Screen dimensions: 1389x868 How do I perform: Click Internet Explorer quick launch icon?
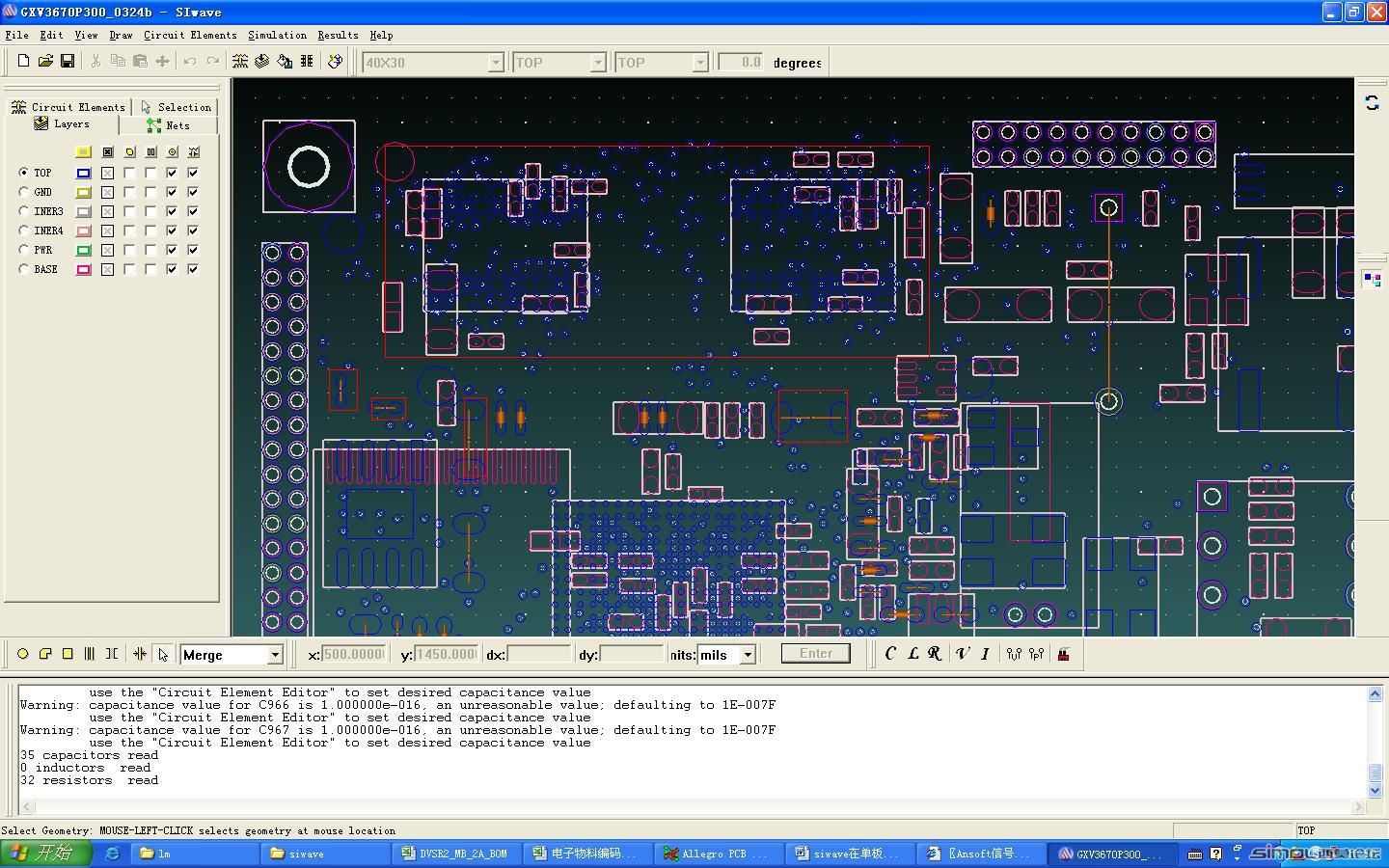coord(112,854)
